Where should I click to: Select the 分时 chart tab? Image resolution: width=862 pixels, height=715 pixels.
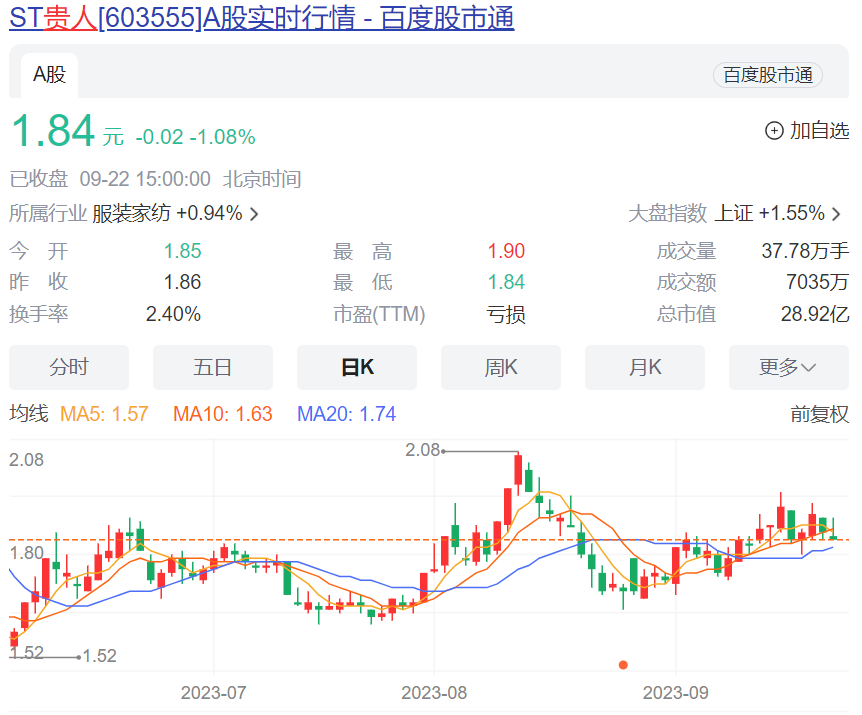[x=69, y=367]
